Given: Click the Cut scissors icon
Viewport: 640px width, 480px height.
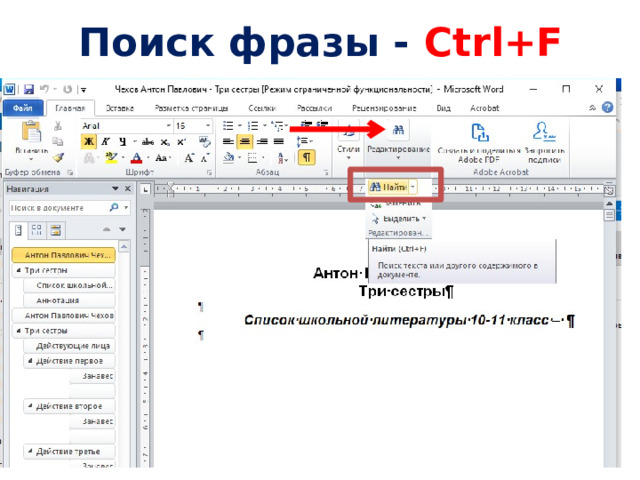Looking at the screenshot, I should coord(58,126).
